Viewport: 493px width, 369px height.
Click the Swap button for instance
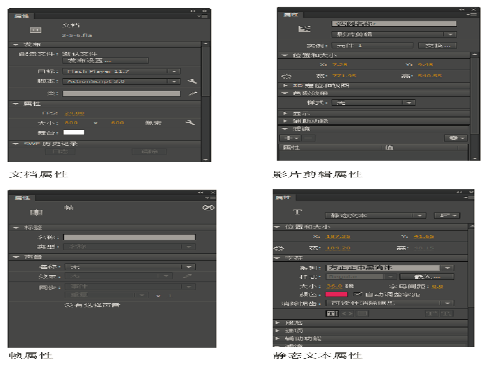click(x=437, y=46)
